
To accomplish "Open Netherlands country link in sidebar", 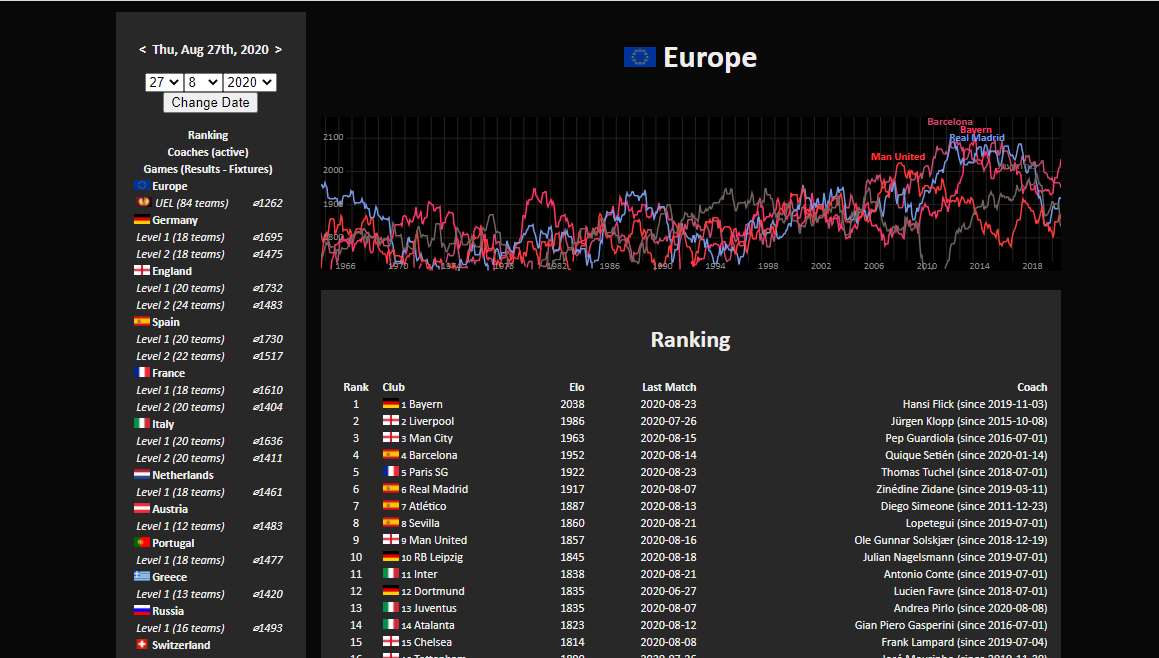I will [182, 475].
